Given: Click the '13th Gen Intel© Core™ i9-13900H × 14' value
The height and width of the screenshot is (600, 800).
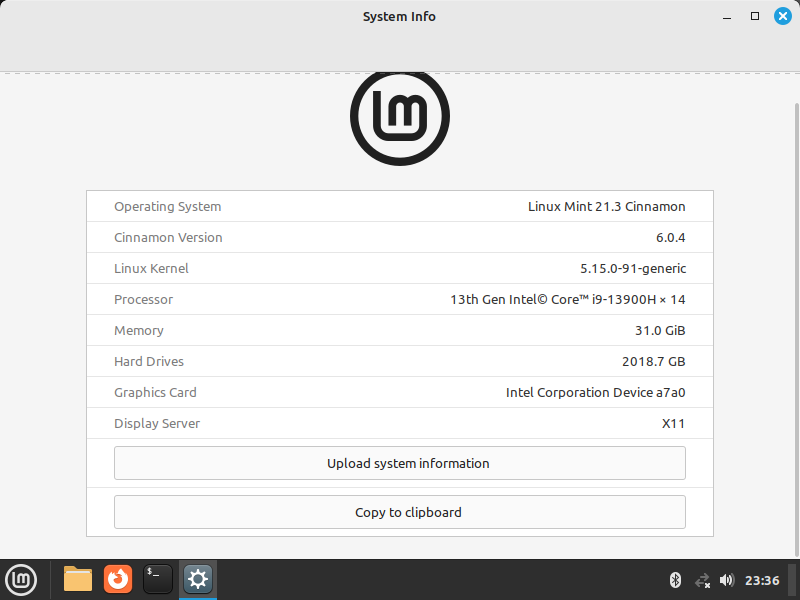Looking at the screenshot, I should (x=568, y=300).
